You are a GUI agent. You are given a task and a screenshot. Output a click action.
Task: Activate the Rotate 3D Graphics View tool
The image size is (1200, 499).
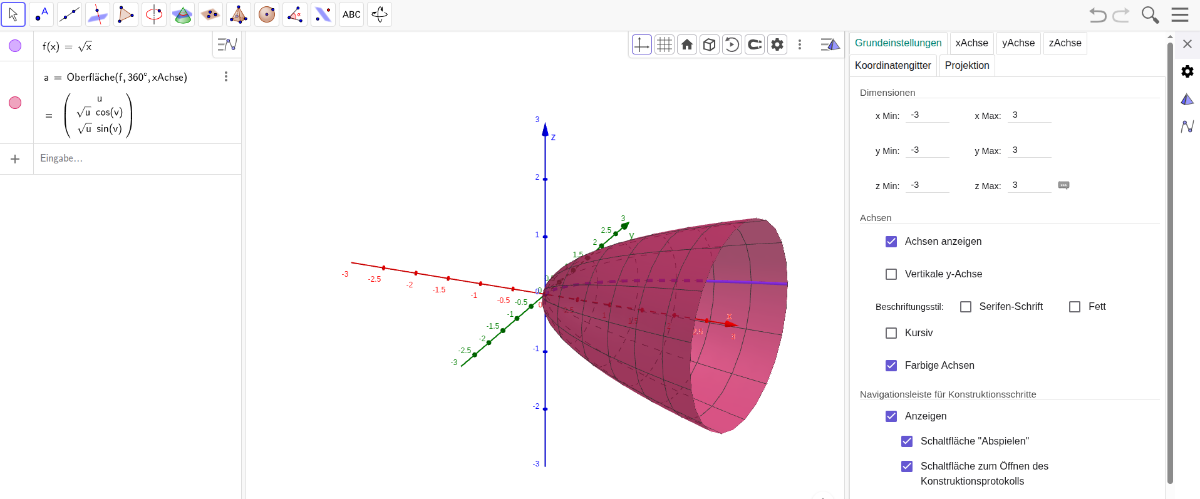(380, 14)
